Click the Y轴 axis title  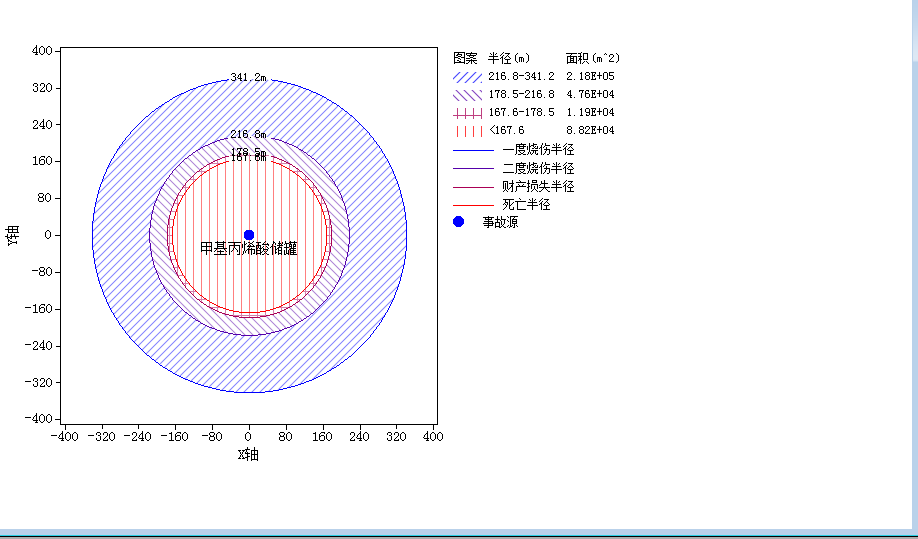13,235
